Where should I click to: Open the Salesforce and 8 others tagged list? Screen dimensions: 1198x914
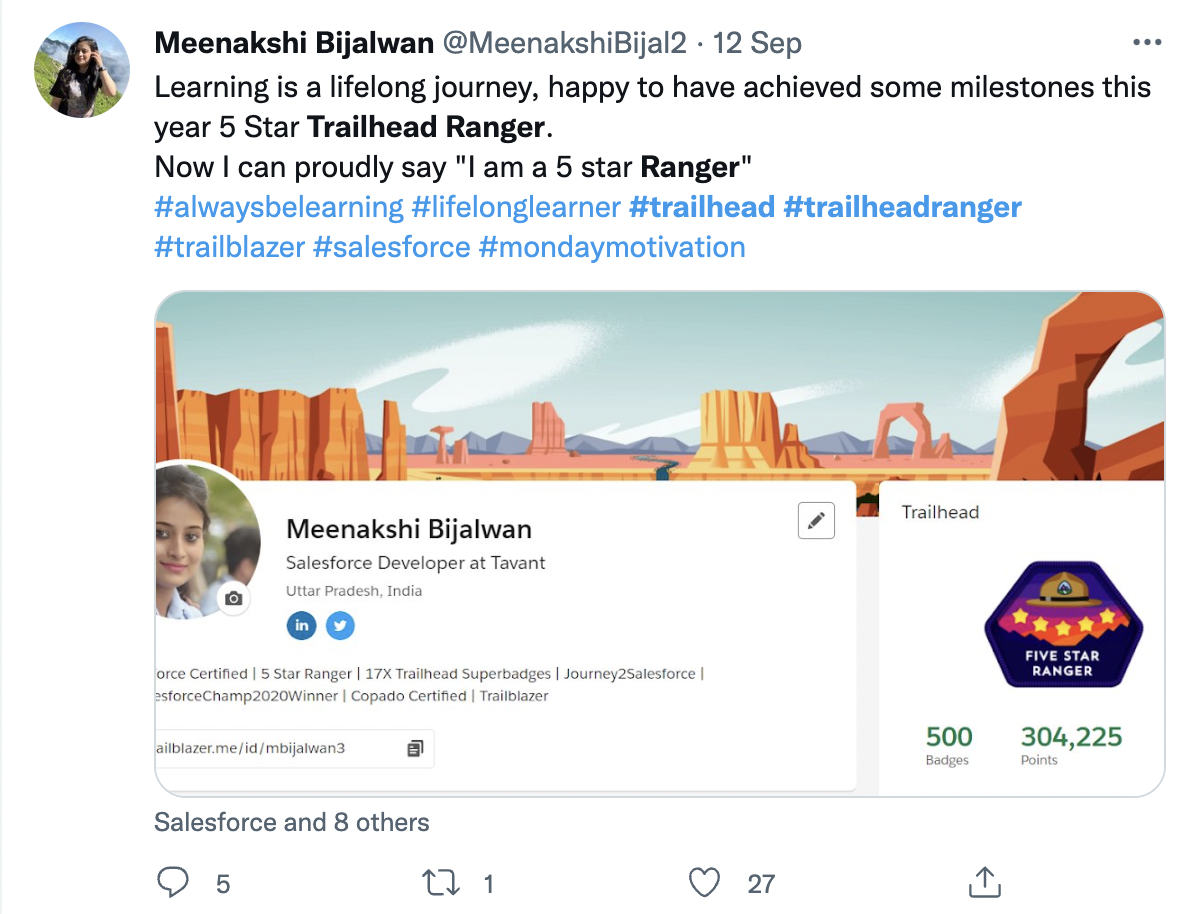[292, 822]
